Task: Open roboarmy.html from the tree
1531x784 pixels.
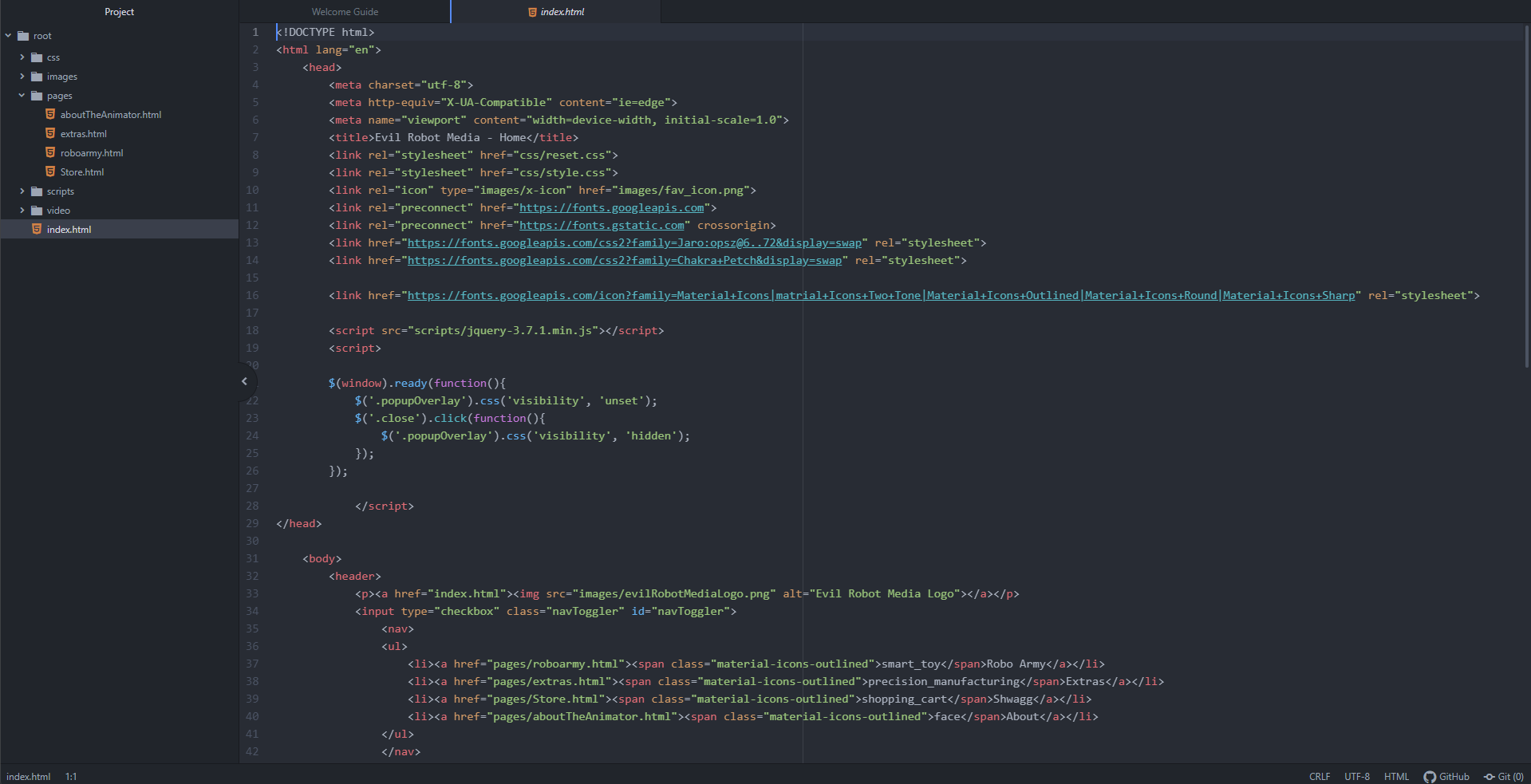Action: pyautogui.click(x=92, y=153)
